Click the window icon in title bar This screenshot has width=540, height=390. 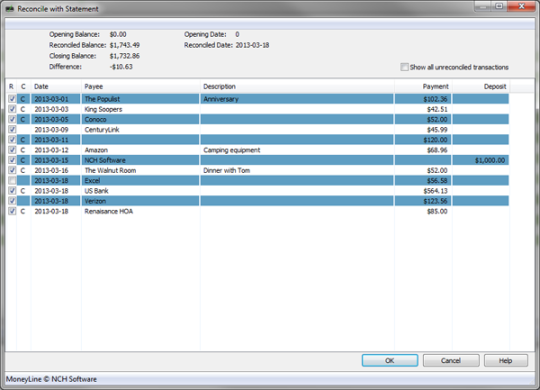[x=10, y=9]
